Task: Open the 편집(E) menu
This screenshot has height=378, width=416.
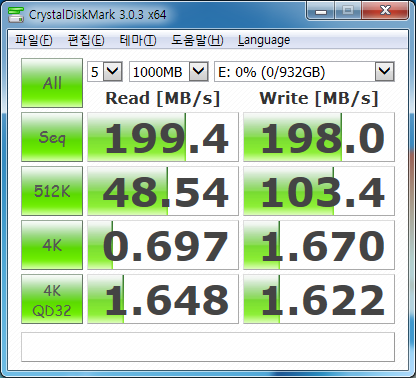Action: pyautogui.click(x=86, y=40)
